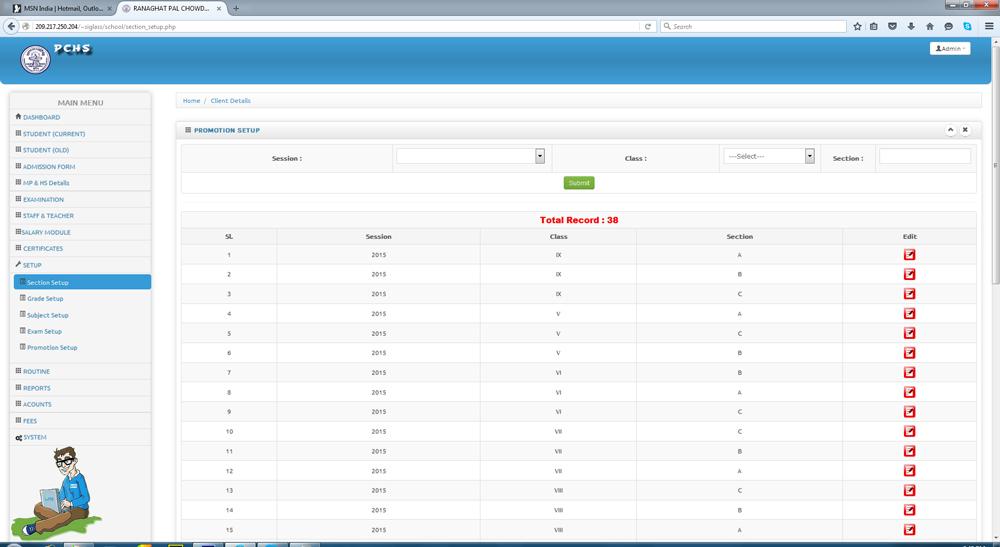Viewport: 1000px width, 547px height.
Task: Open the Pocket icon in toolbar
Action: 892,27
